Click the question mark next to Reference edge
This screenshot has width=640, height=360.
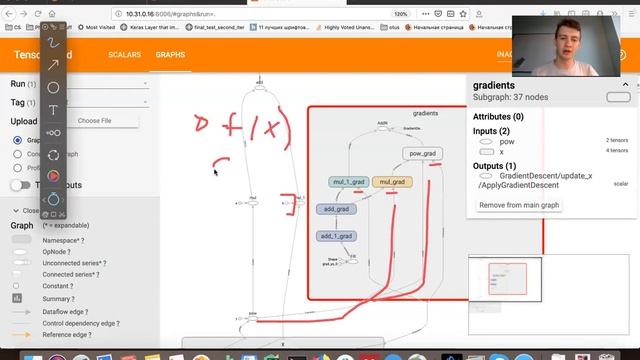[90, 335]
